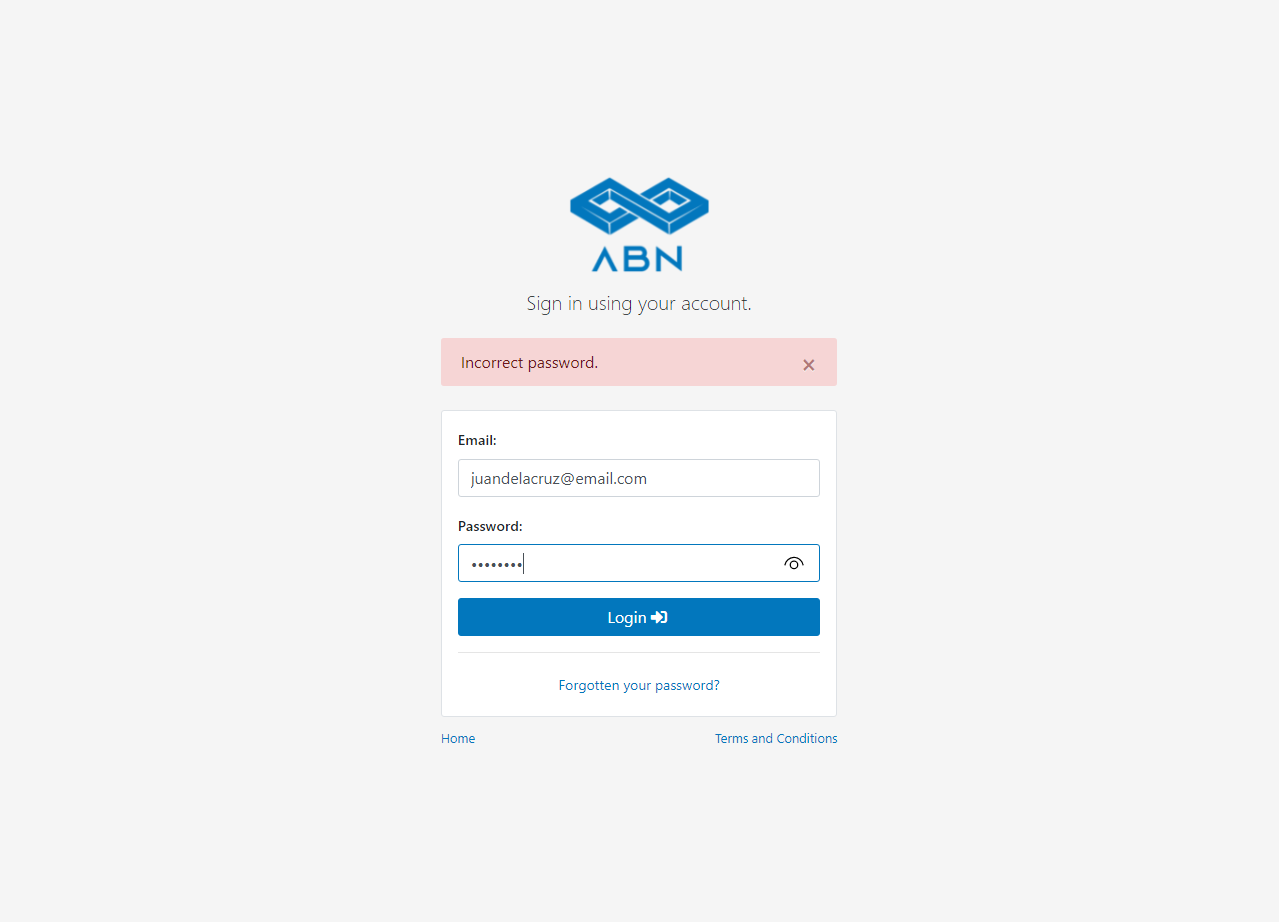
Task: Click the Password label
Action: coord(490,526)
